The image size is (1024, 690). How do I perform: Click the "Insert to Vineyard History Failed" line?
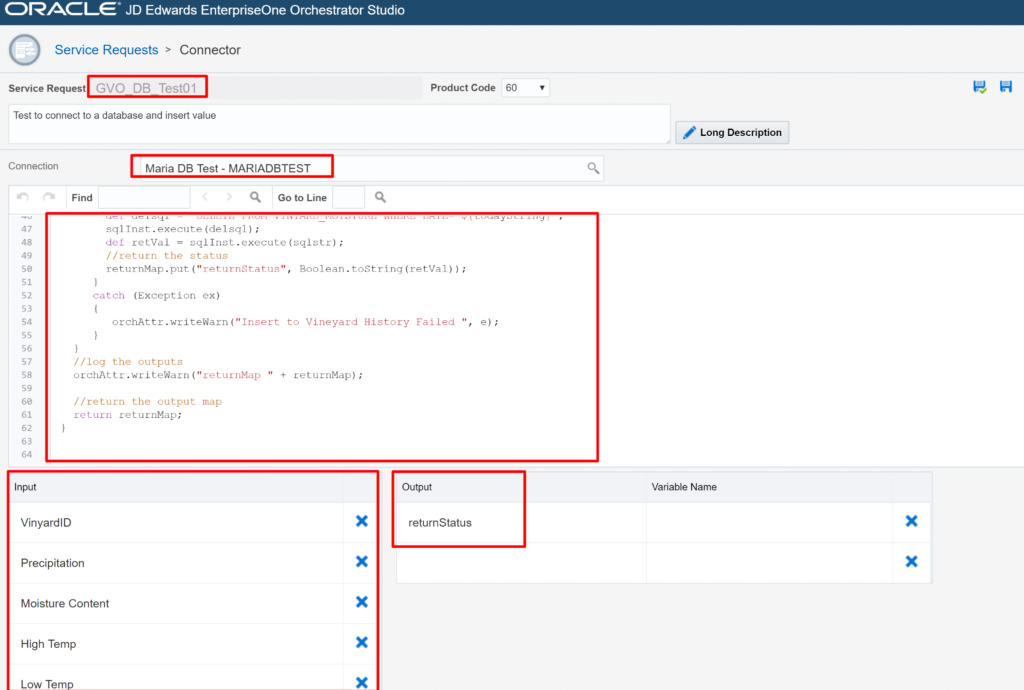[305, 322]
